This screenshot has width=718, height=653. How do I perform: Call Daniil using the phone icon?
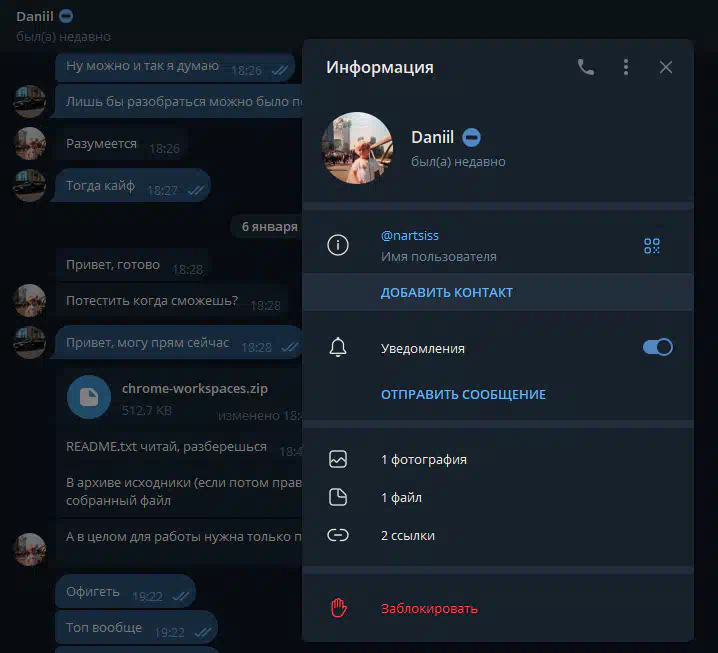coord(586,67)
